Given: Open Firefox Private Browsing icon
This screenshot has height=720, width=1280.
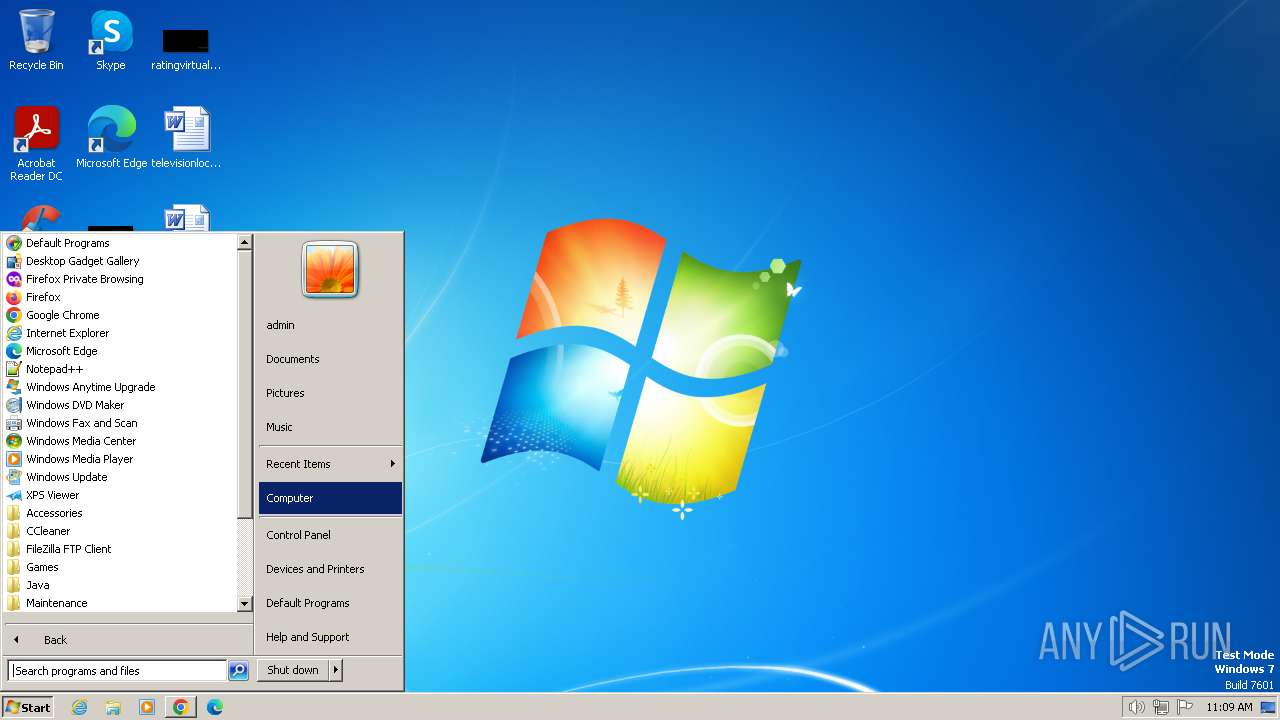Looking at the screenshot, I should point(14,279).
